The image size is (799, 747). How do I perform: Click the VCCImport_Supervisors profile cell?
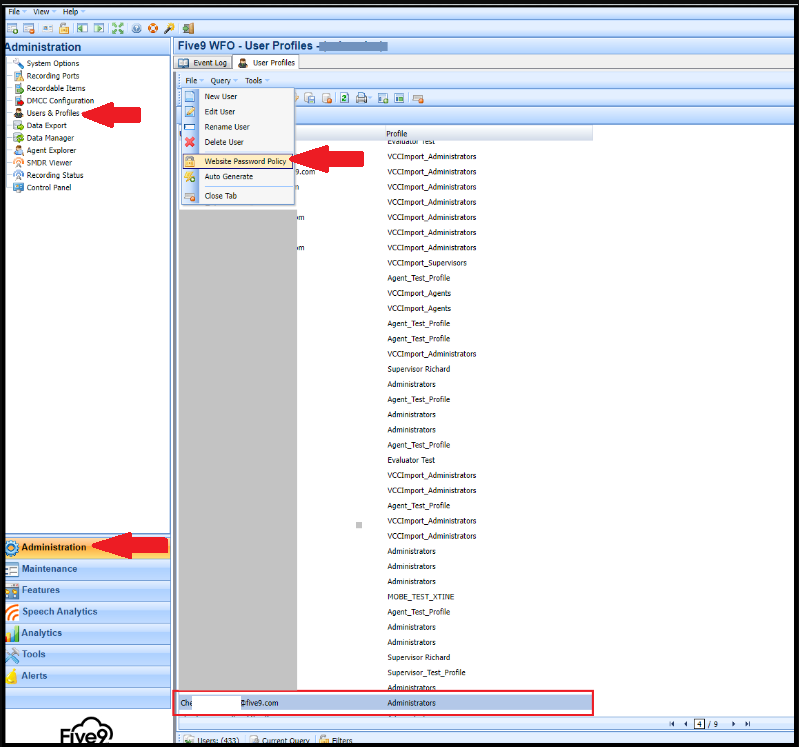click(x=427, y=263)
